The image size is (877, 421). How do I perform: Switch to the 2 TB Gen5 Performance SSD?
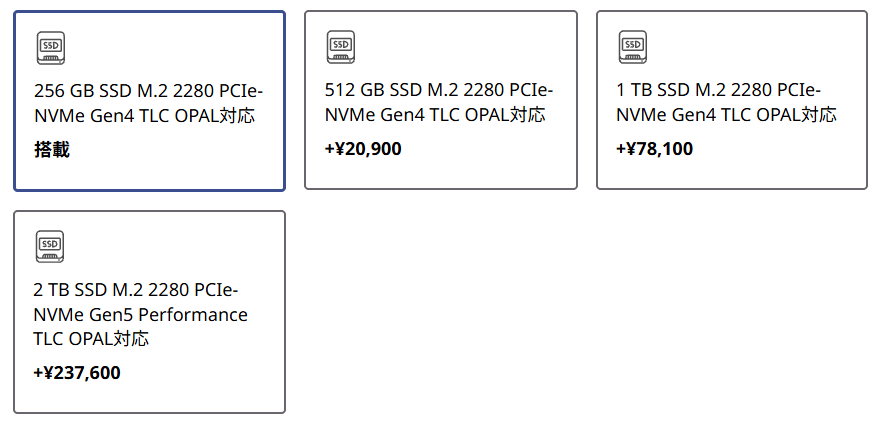pyautogui.click(x=149, y=312)
